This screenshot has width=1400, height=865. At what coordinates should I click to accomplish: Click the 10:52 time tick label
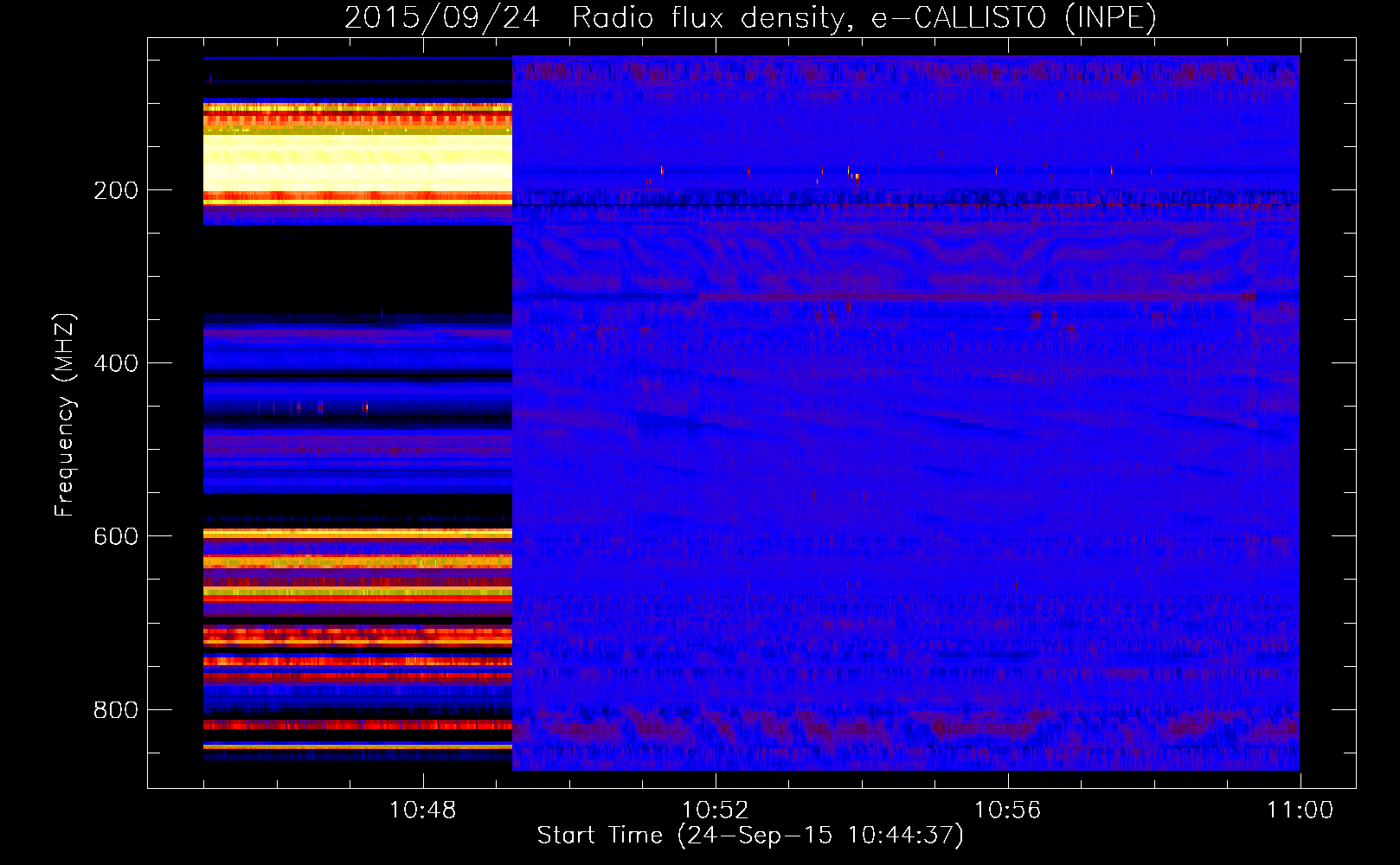(x=716, y=811)
